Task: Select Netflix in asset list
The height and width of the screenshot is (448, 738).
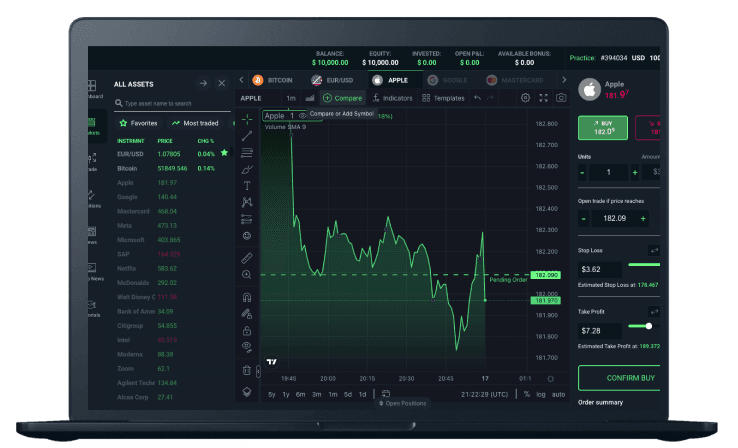Action: click(x=172, y=268)
